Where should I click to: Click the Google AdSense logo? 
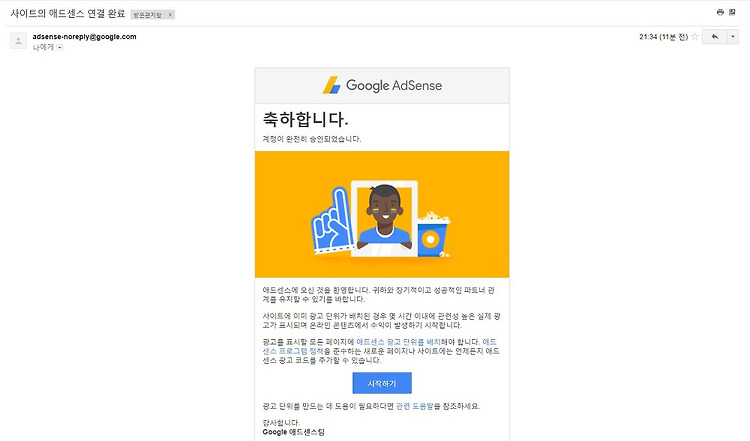[382, 86]
